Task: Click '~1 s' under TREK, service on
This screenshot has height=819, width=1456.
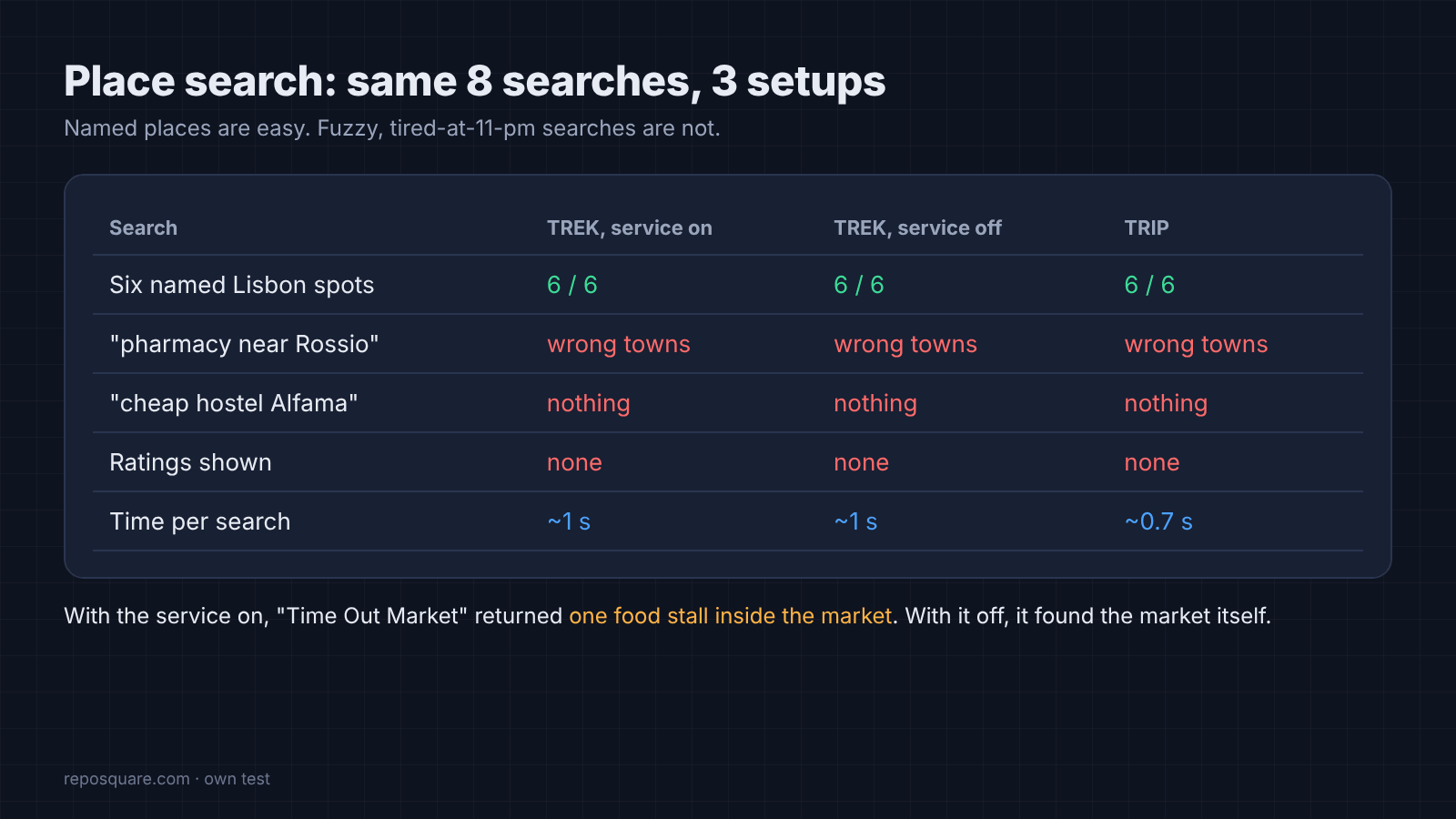Action: (x=569, y=521)
